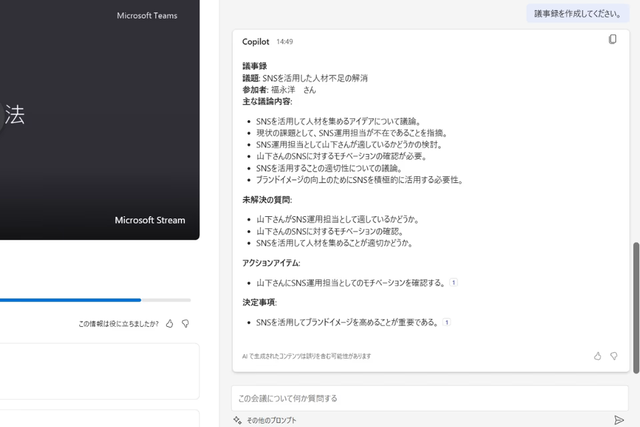This screenshot has height=427, width=640.
Task: Open その他のプロンプト suggestions
Action: (271, 420)
